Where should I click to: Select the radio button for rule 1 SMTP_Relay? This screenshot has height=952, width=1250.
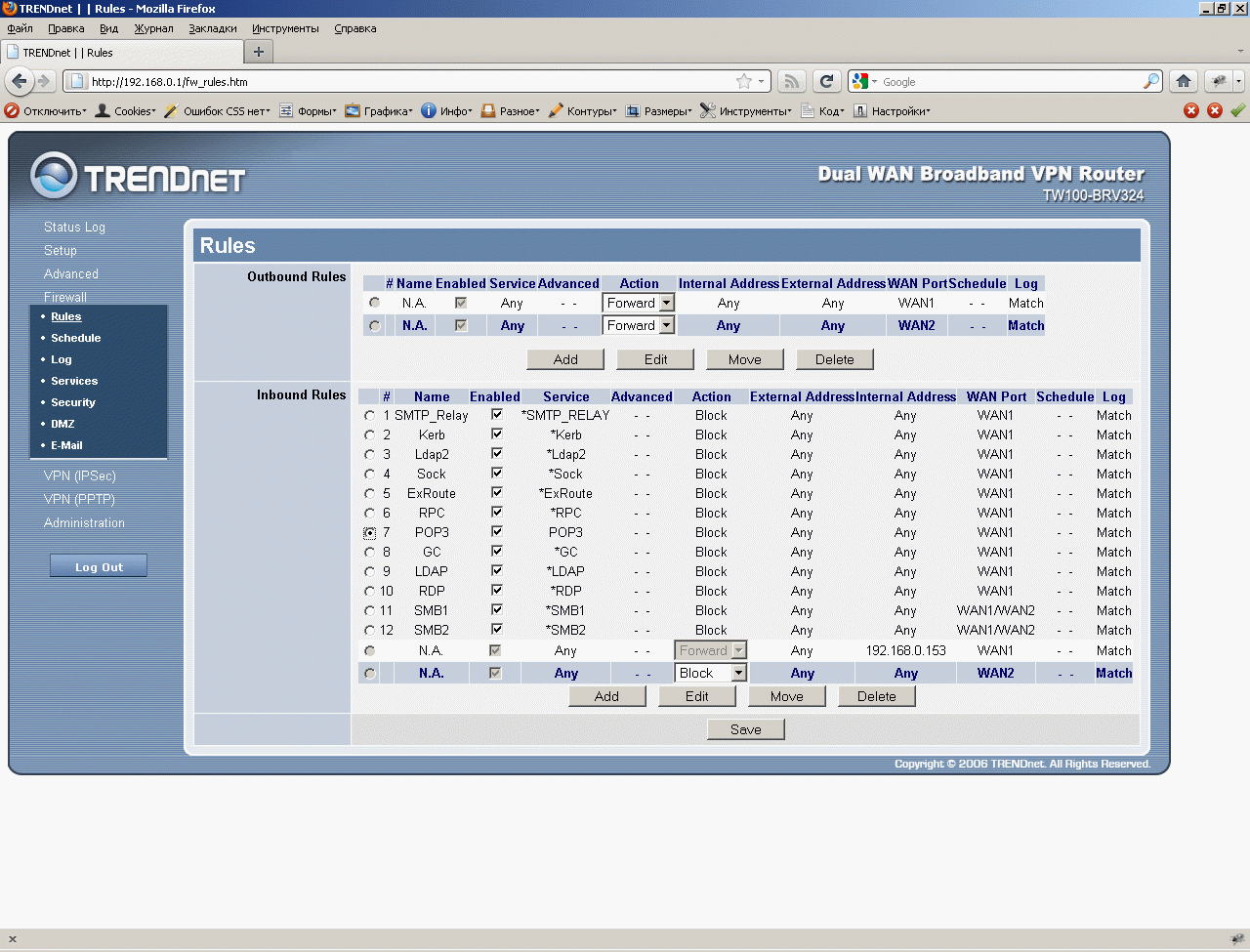[x=369, y=415]
